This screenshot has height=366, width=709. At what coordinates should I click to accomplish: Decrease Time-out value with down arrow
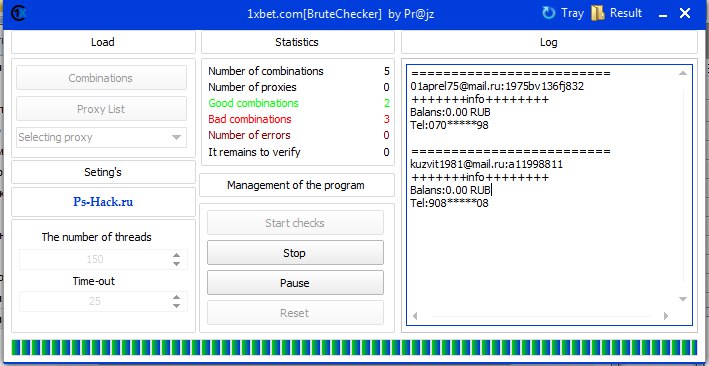click(x=176, y=306)
